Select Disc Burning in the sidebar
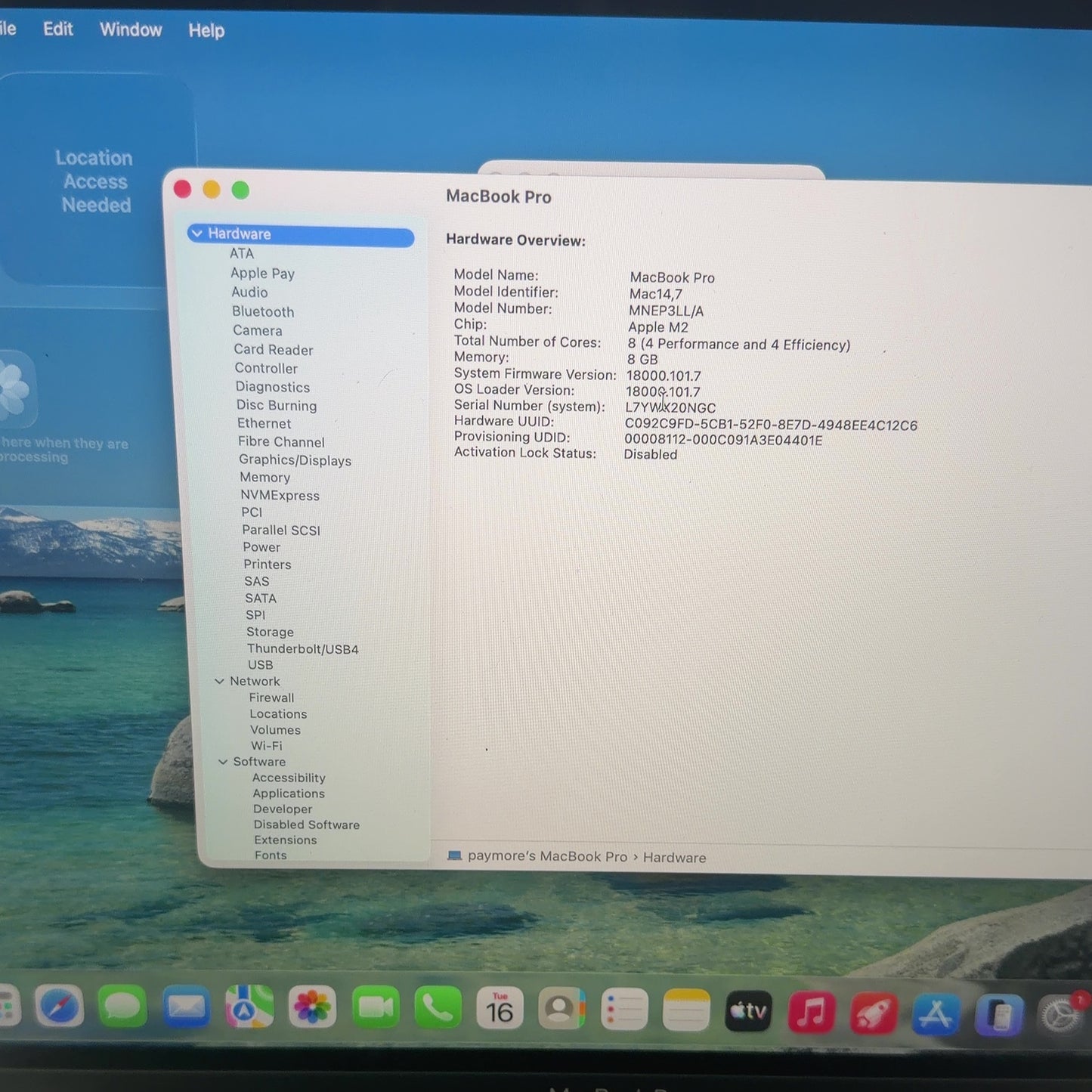Viewport: 1092px width, 1092px height. (276, 405)
